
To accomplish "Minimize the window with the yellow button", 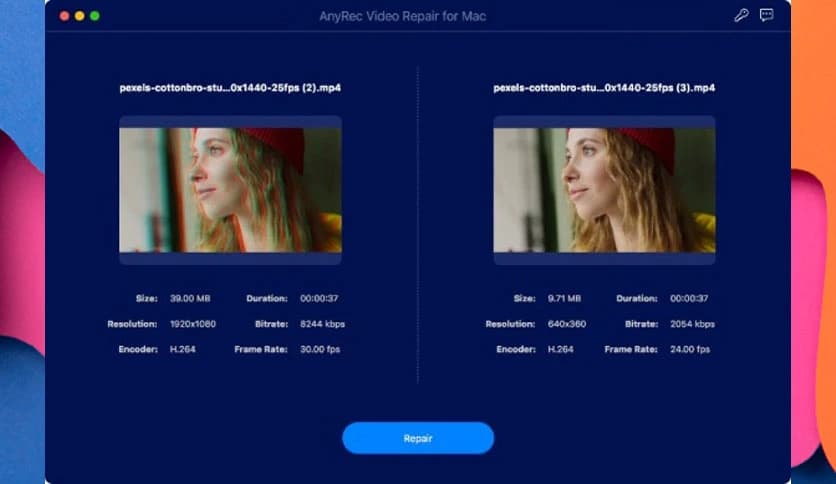I will pos(79,16).
